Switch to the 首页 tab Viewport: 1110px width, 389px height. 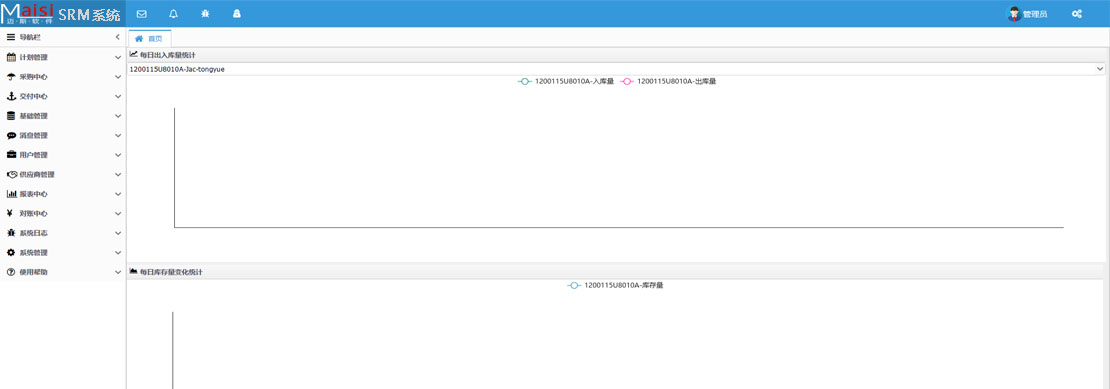point(149,38)
